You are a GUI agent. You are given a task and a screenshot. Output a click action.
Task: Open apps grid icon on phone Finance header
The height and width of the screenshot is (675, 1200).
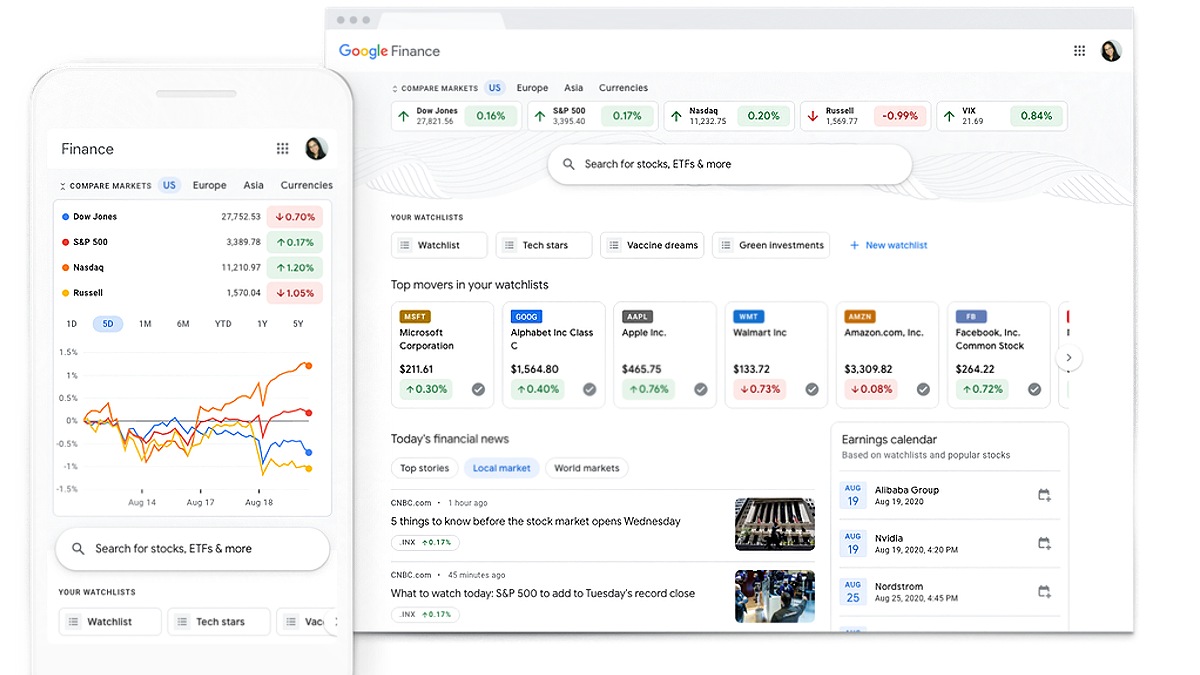point(283,149)
